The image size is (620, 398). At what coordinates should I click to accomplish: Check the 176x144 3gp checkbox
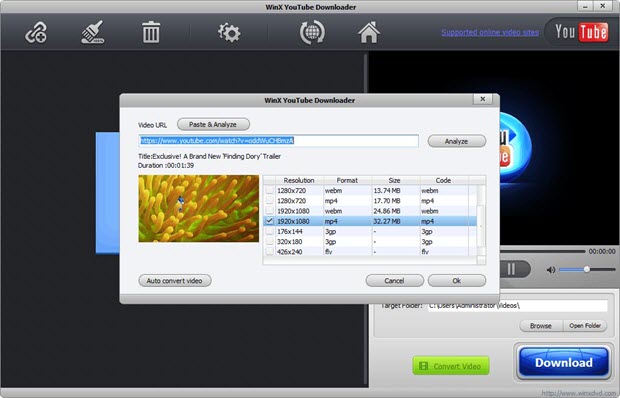click(270, 231)
